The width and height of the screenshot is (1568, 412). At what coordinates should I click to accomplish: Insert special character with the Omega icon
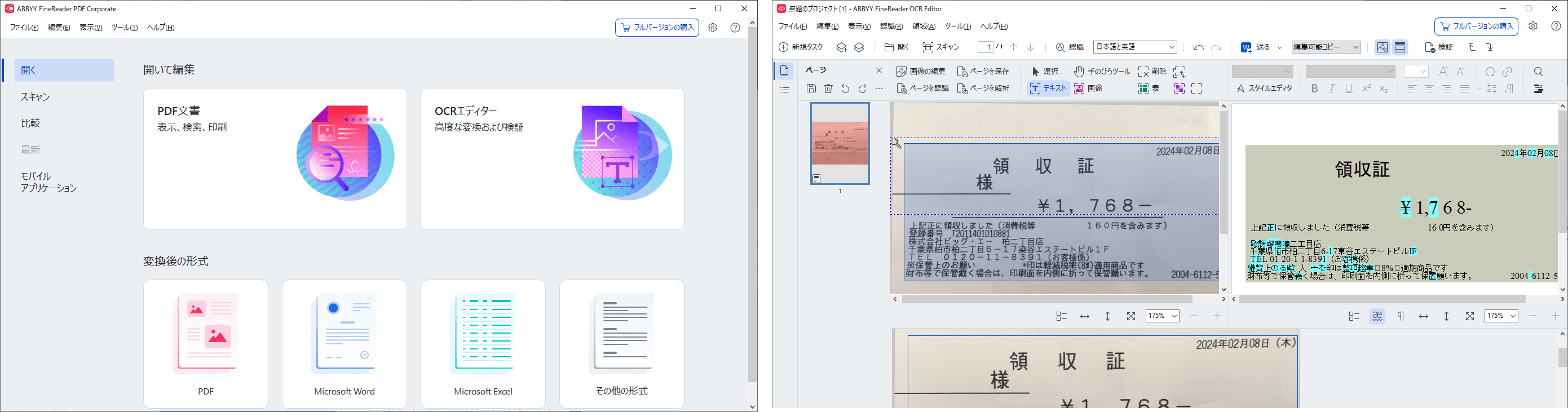(1490, 72)
